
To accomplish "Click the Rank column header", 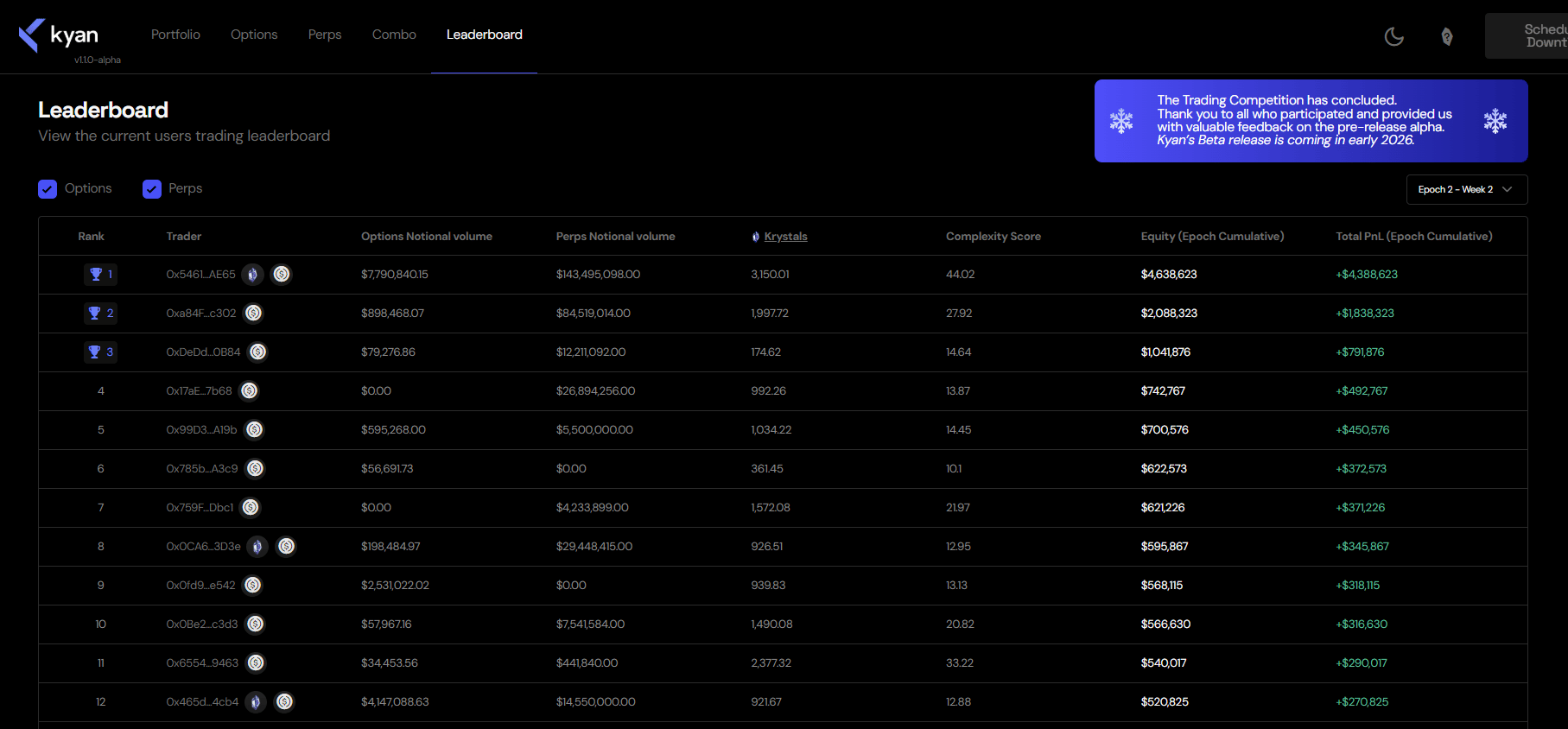I will point(91,237).
